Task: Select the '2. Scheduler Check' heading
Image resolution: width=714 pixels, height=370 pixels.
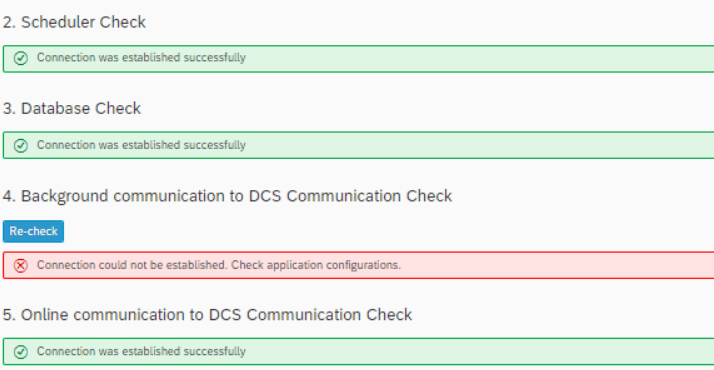Action: click(x=74, y=22)
